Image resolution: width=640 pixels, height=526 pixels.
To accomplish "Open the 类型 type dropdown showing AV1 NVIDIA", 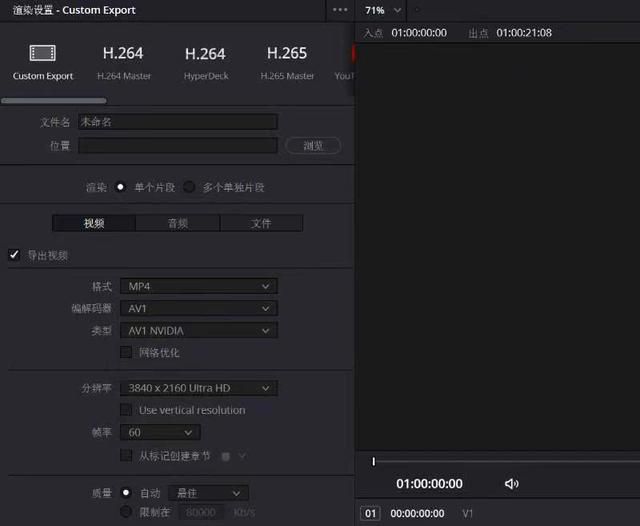I will pos(199,331).
